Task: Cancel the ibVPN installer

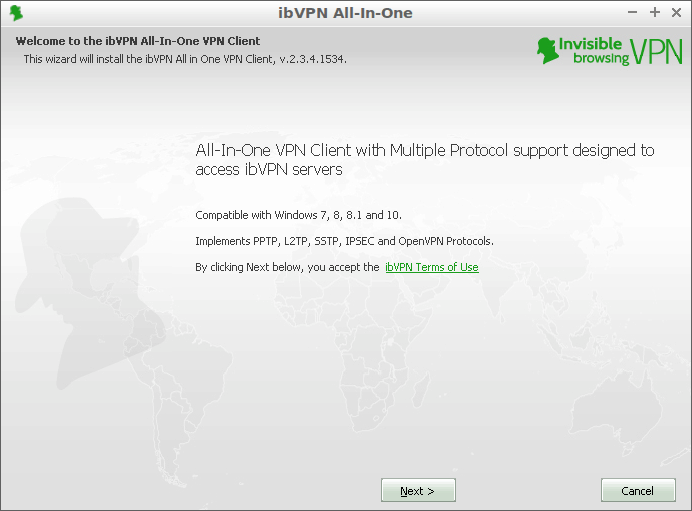Action: 638,490
